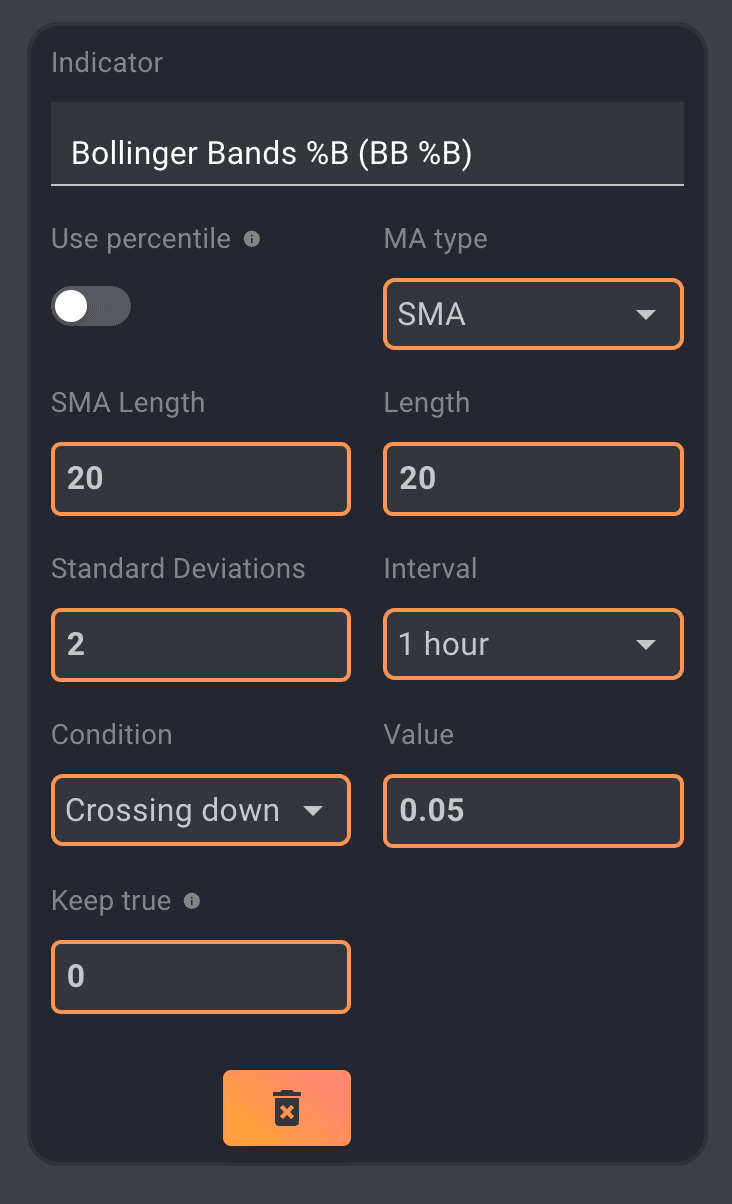The height and width of the screenshot is (1204, 732).
Task: Click the info icon beside Use percentile
Action: [x=252, y=239]
